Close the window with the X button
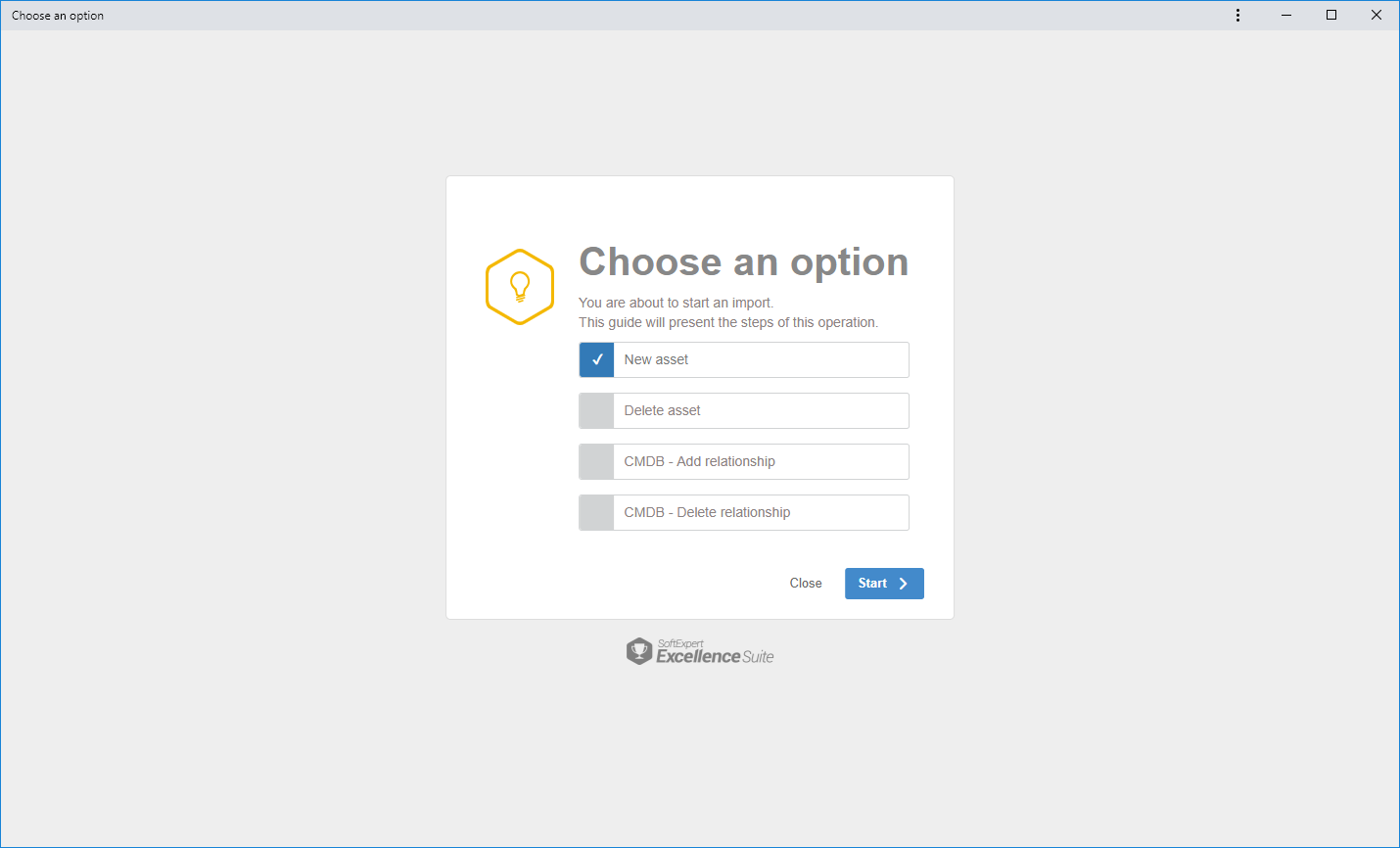The height and width of the screenshot is (848, 1400). coord(1377,15)
